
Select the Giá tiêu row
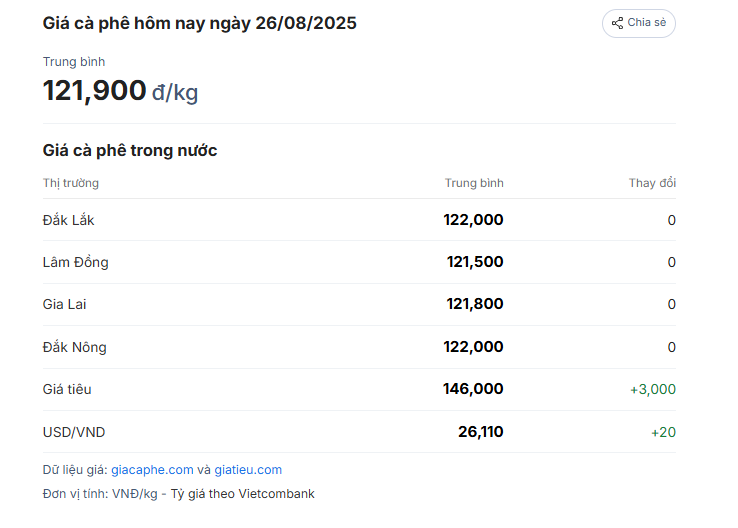359,390
